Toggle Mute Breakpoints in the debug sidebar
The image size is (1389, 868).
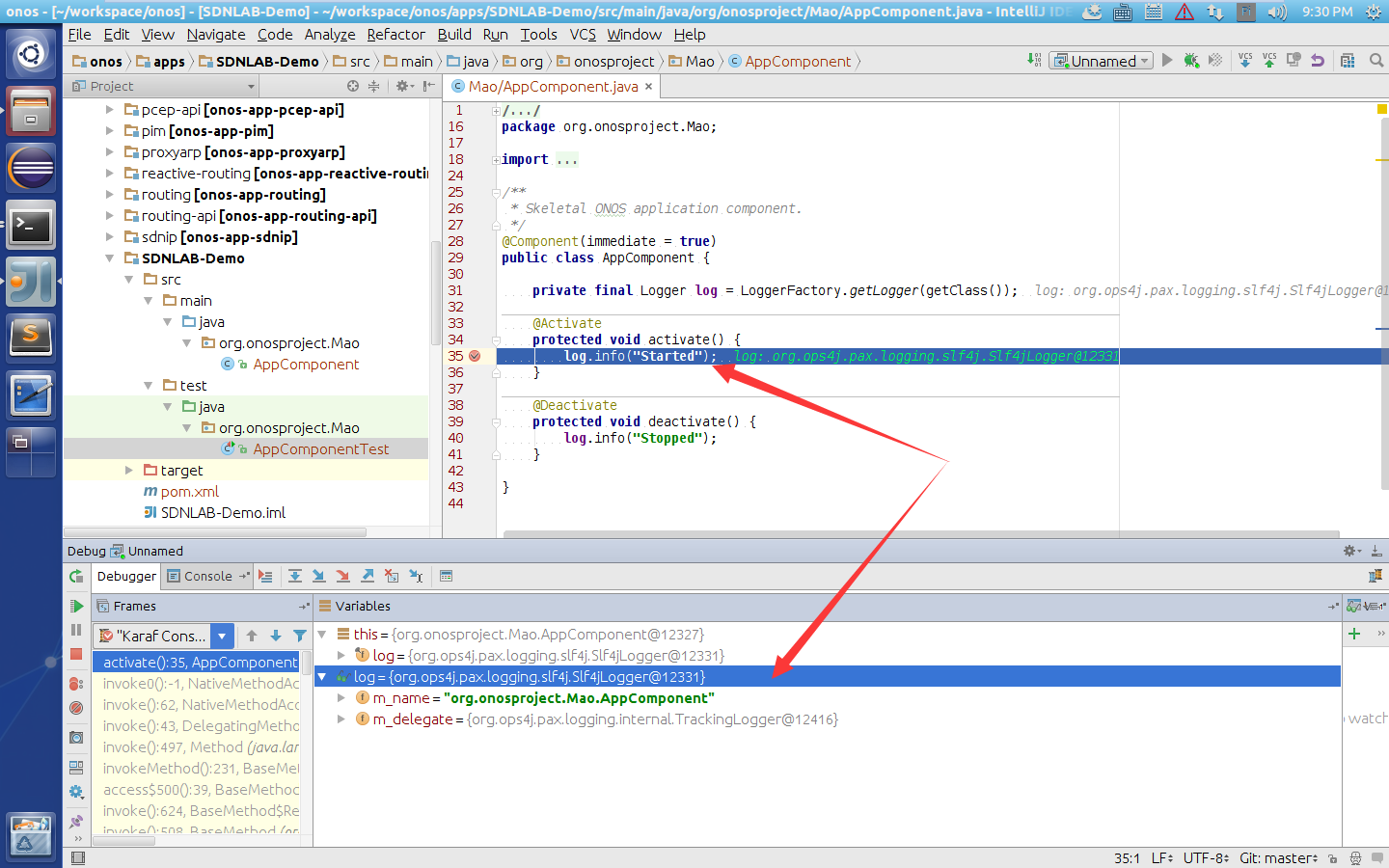(x=76, y=708)
